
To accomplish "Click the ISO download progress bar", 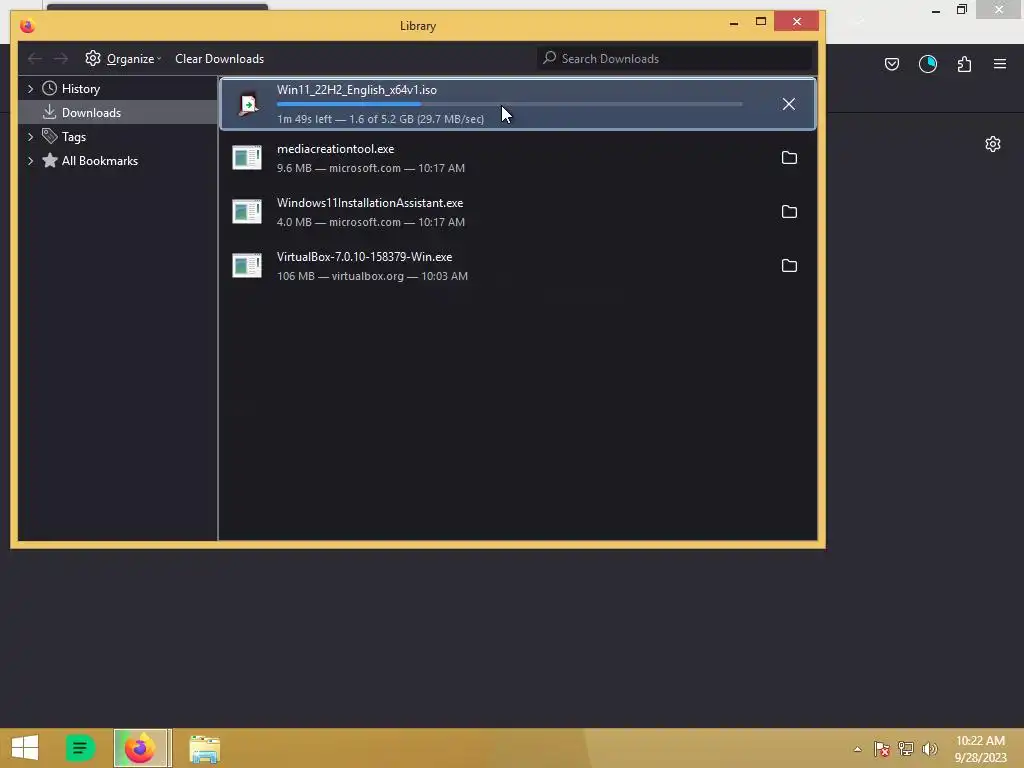I will pyautogui.click(x=509, y=104).
